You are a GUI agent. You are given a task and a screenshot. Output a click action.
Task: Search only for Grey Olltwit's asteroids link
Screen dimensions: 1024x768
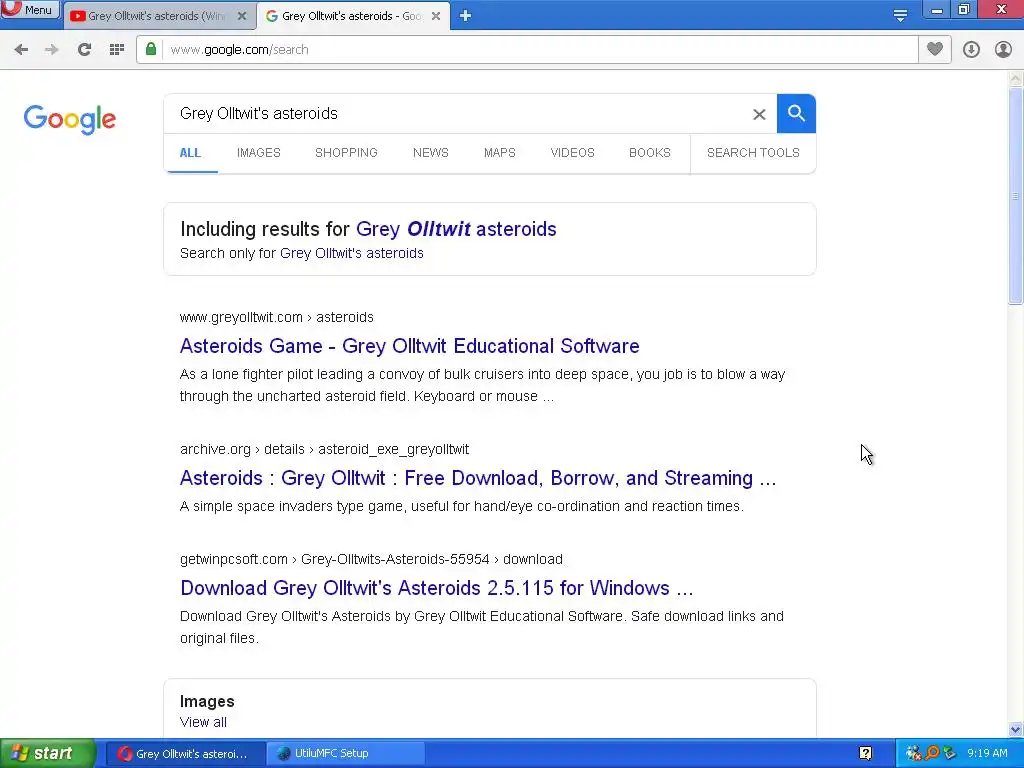point(351,253)
